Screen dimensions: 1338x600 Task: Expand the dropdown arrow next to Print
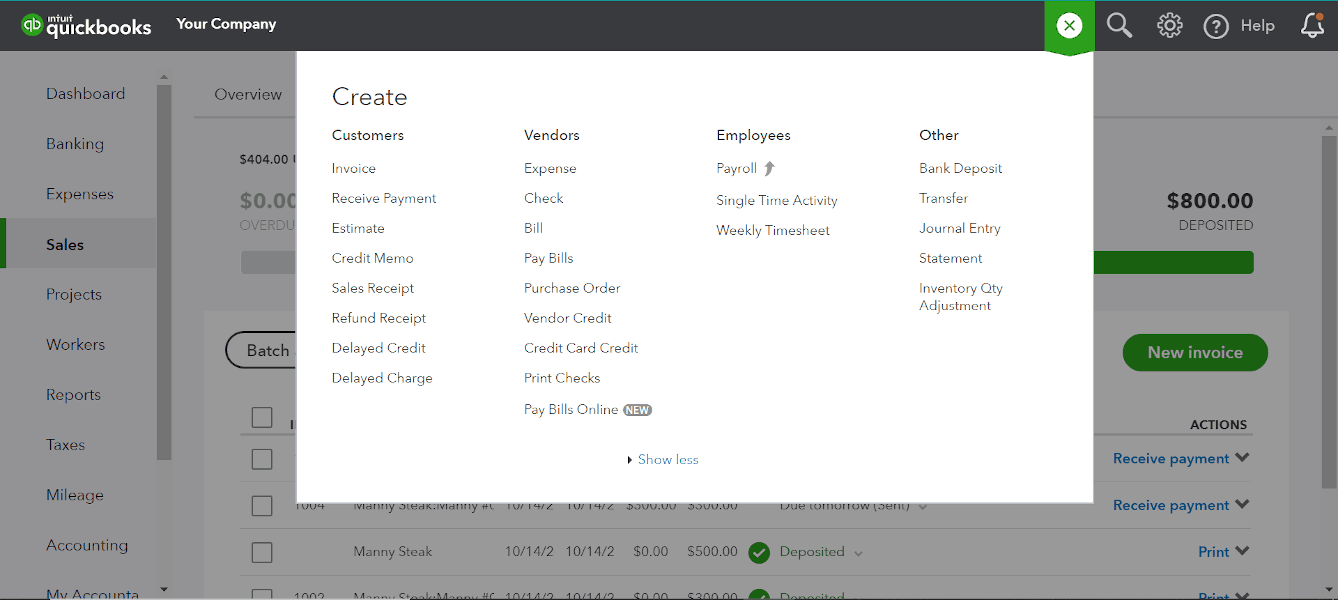(x=1242, y=551)
